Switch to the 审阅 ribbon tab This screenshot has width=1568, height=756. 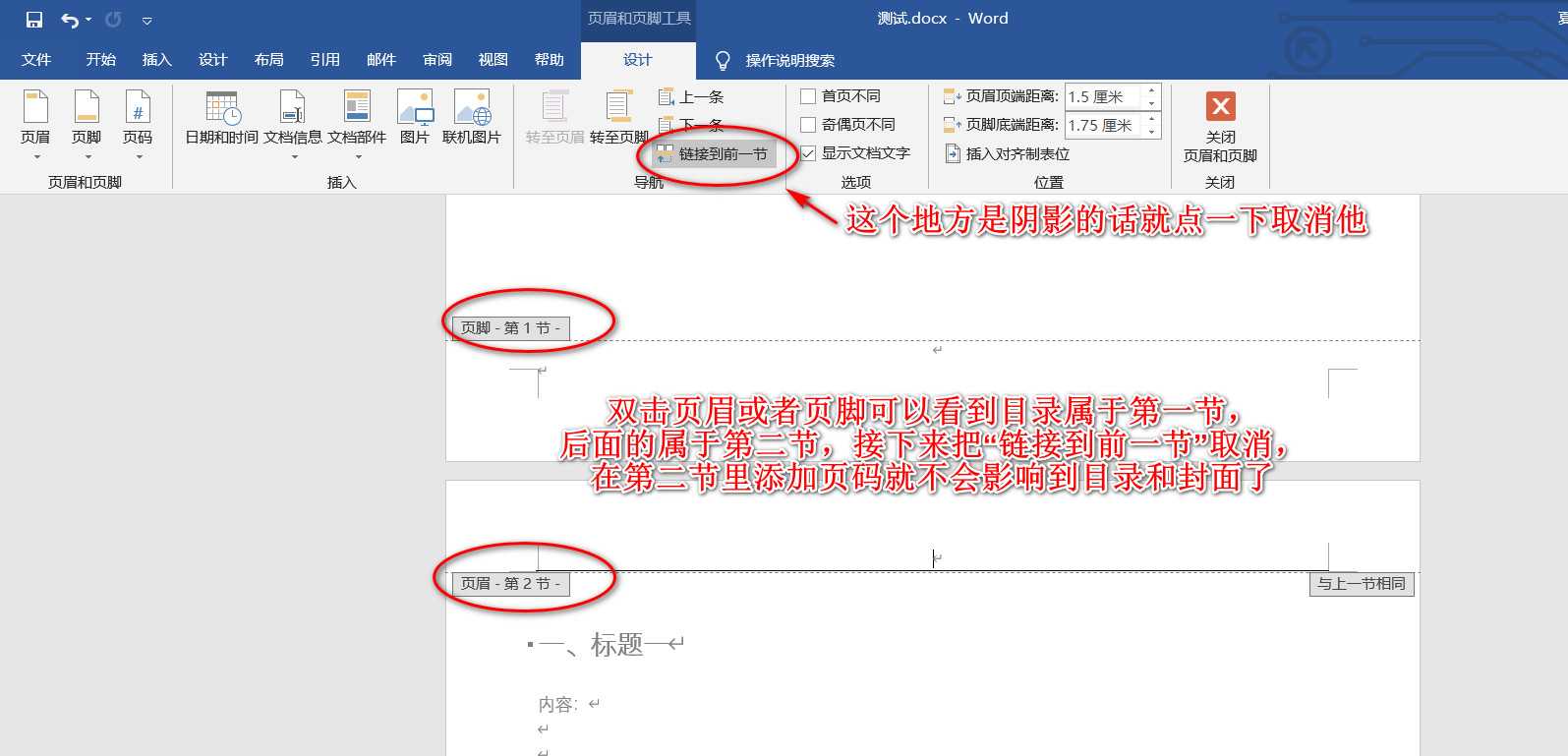pos(437,60)
